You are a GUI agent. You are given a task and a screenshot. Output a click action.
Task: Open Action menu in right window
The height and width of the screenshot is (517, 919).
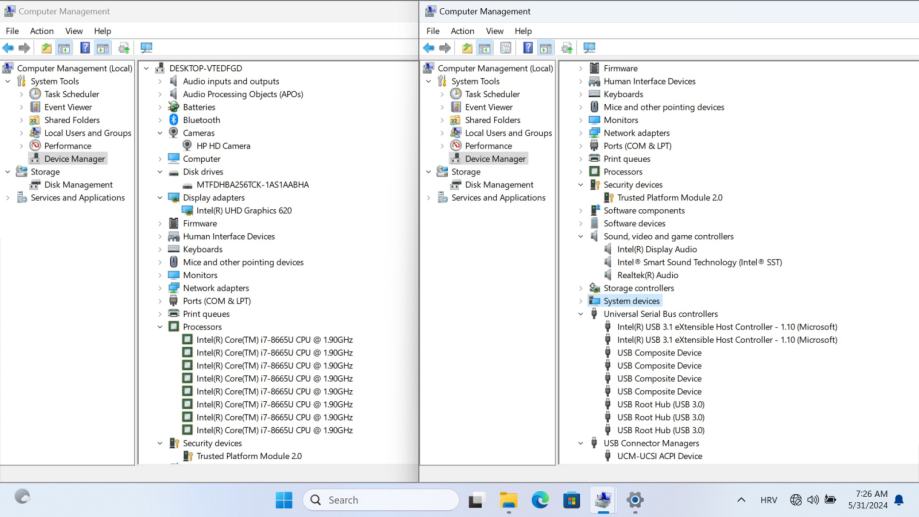pos(462,31)
